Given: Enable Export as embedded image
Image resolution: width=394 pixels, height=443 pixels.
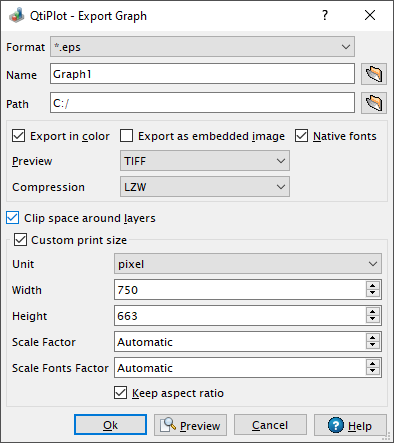Looking at the screenshot, I should (x=126, y=136).
